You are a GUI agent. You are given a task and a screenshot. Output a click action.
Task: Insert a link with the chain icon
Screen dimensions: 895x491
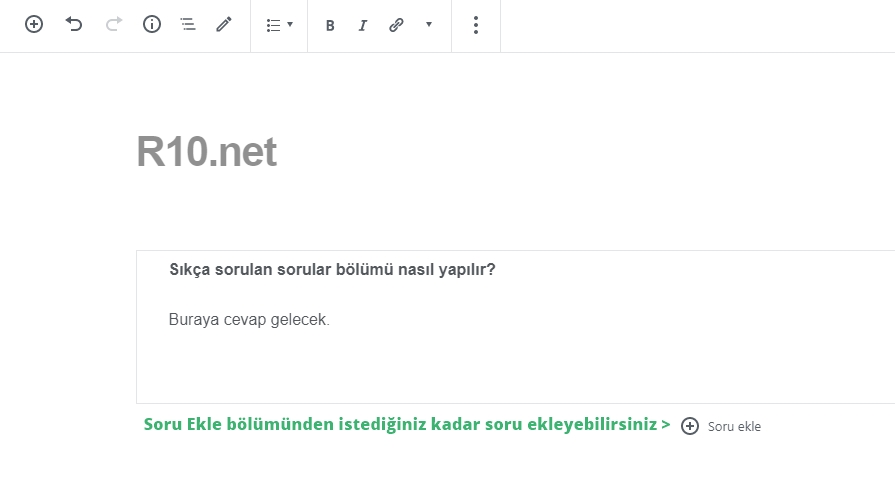(396, 25)
